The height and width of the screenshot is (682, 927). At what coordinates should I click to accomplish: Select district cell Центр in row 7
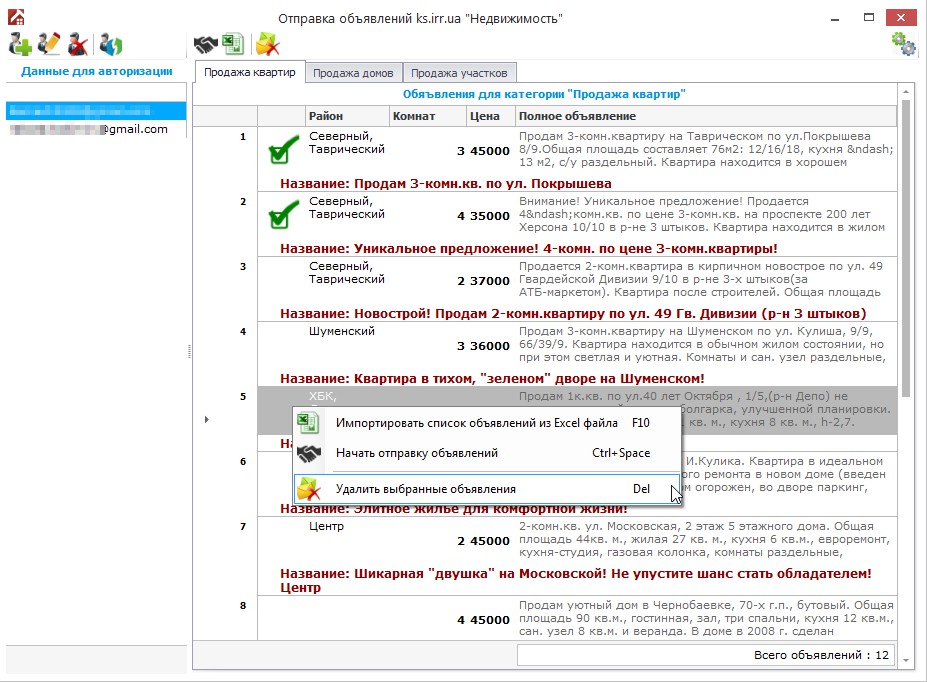pyautogui.click(x=326, y=527)
